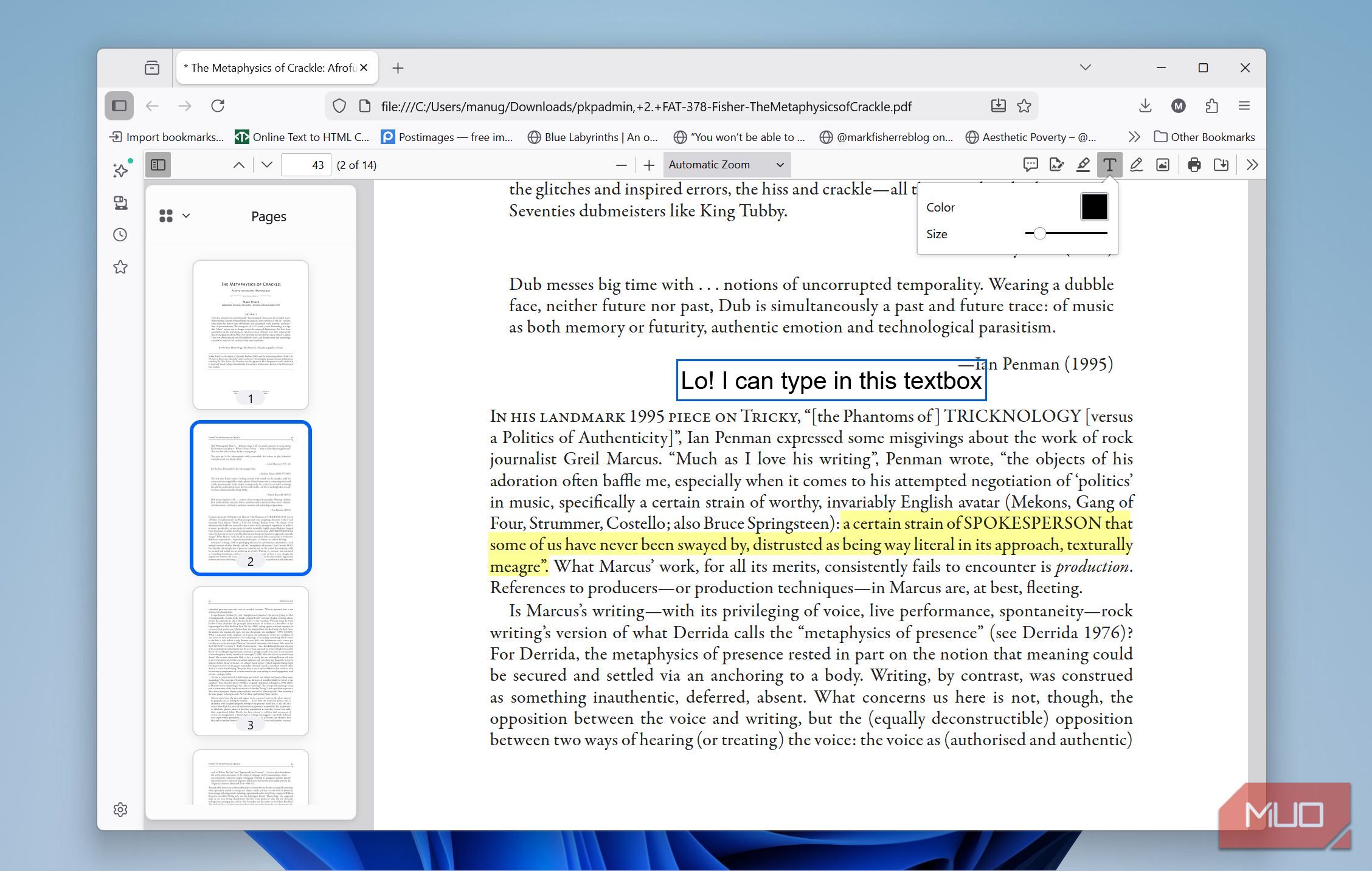Screen dimensions: 1372x871
Task: Reload the current page
Action: [x=218, y=106]
